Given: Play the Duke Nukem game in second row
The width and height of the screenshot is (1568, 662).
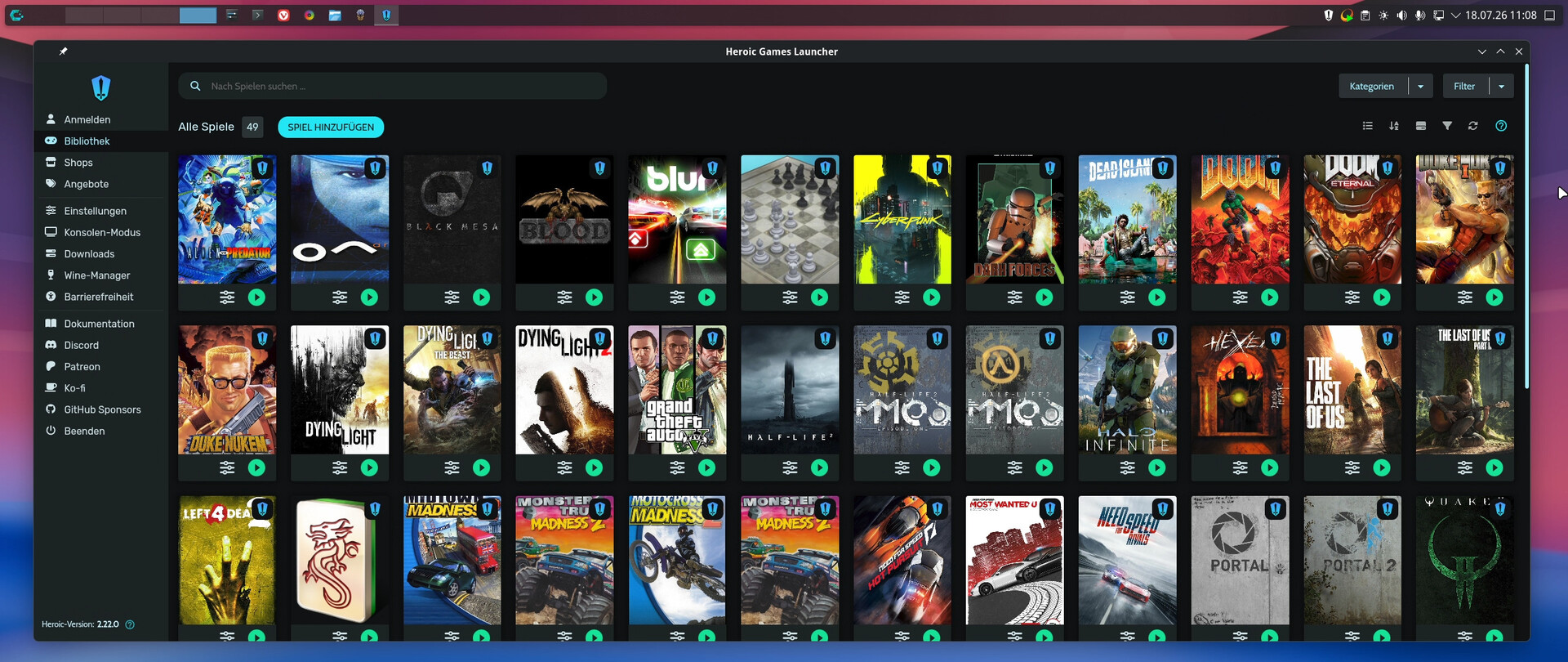Looking at the screenshot, I should pyautogui.click(x=257, y=467).
